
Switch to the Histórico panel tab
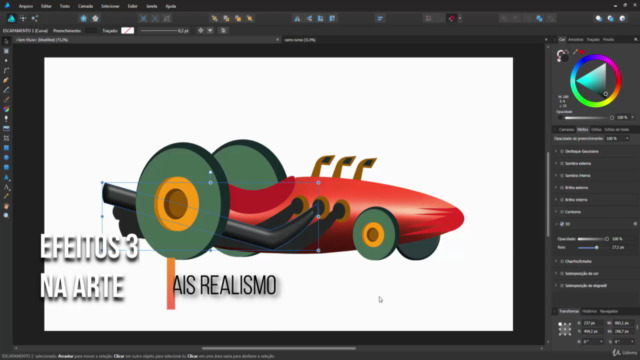coord(589,311)
